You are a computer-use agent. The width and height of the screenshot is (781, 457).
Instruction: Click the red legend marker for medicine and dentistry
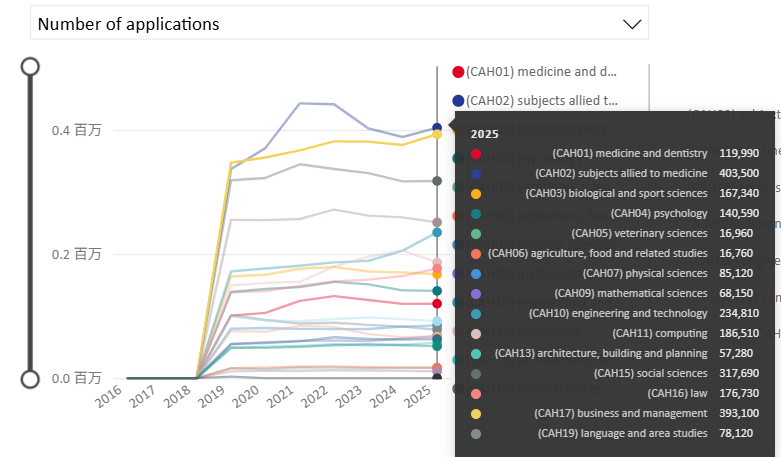point(458,72)
